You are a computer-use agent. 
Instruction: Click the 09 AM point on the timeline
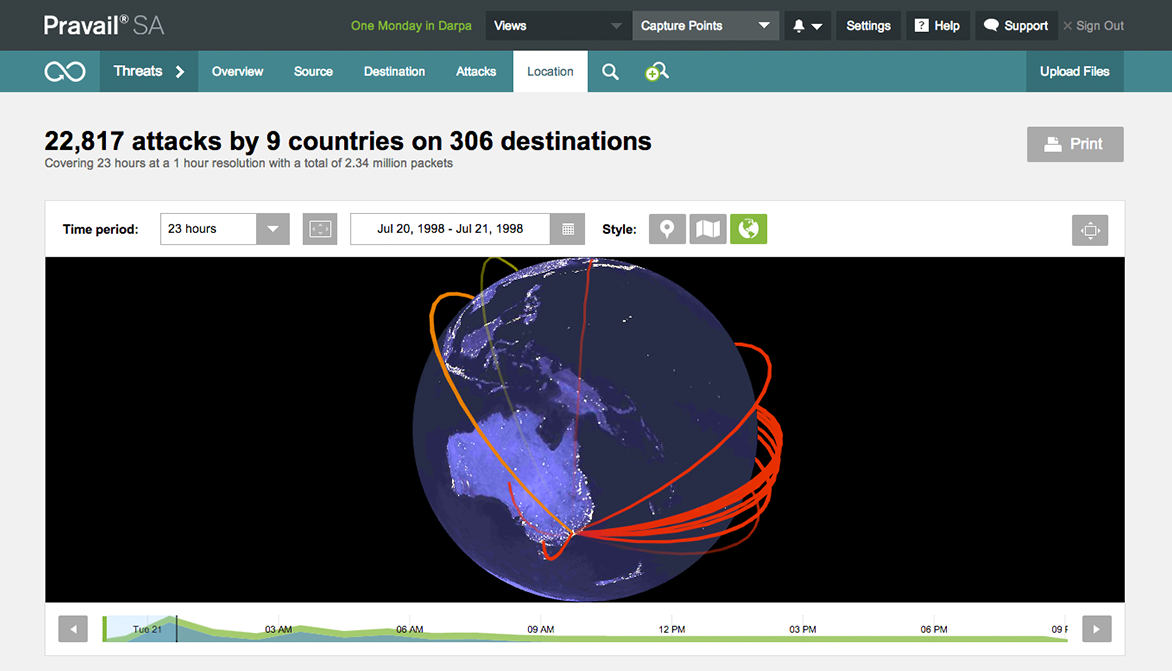pos(540,629)
